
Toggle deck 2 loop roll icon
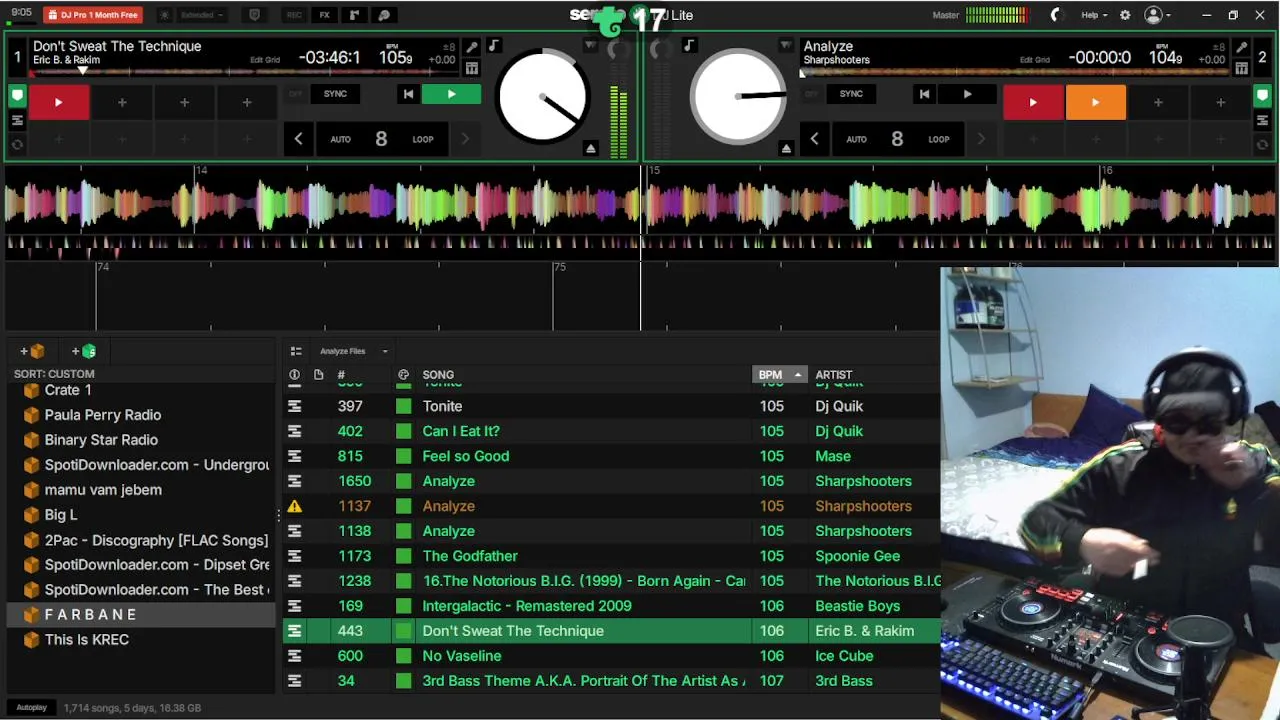[1262, 144]
